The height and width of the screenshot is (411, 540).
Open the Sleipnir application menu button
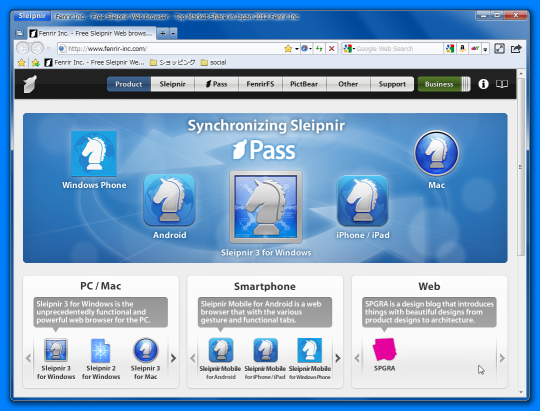[x=32, y=16]
